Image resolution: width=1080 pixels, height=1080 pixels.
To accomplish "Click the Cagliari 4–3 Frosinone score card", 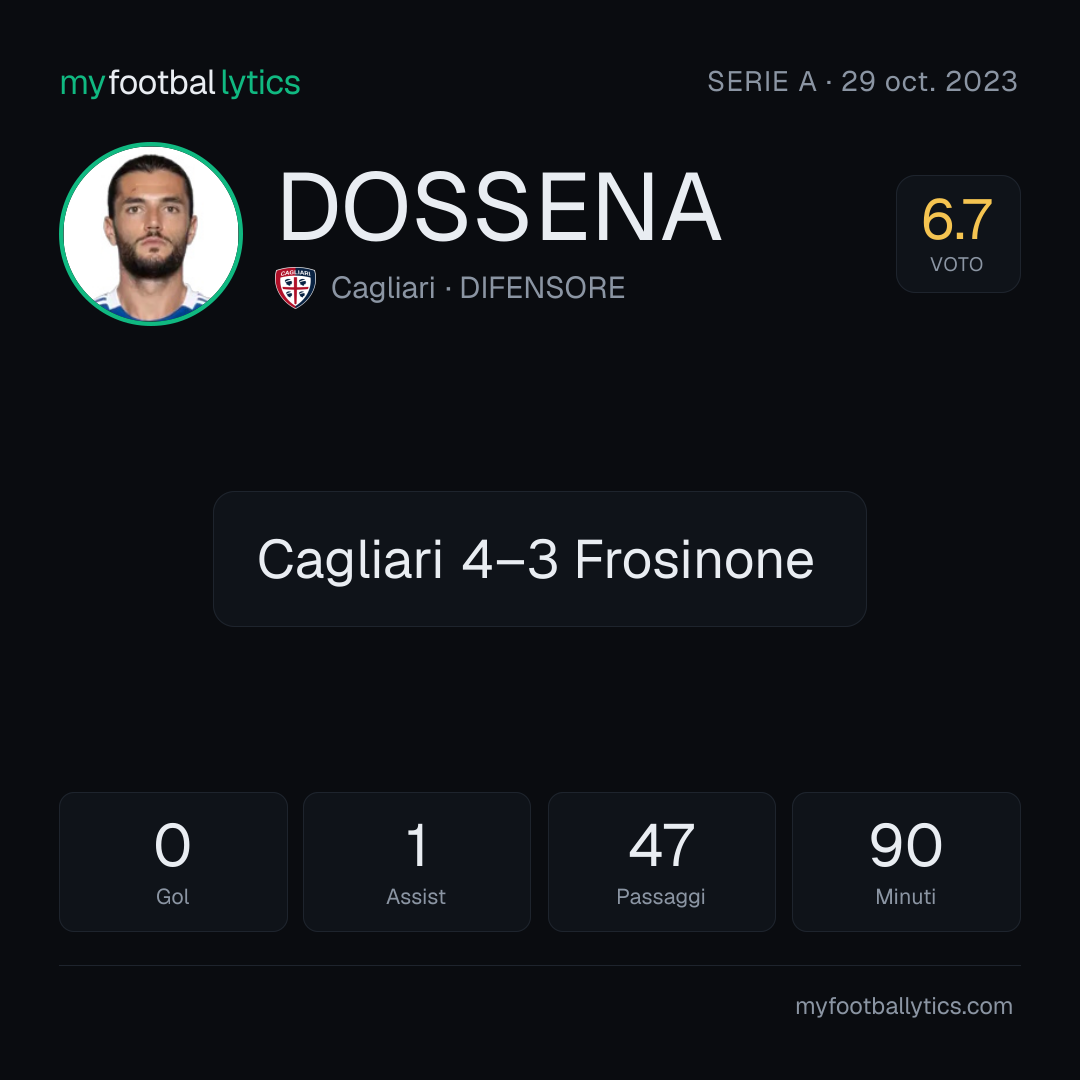I will [x=540, y=559].
